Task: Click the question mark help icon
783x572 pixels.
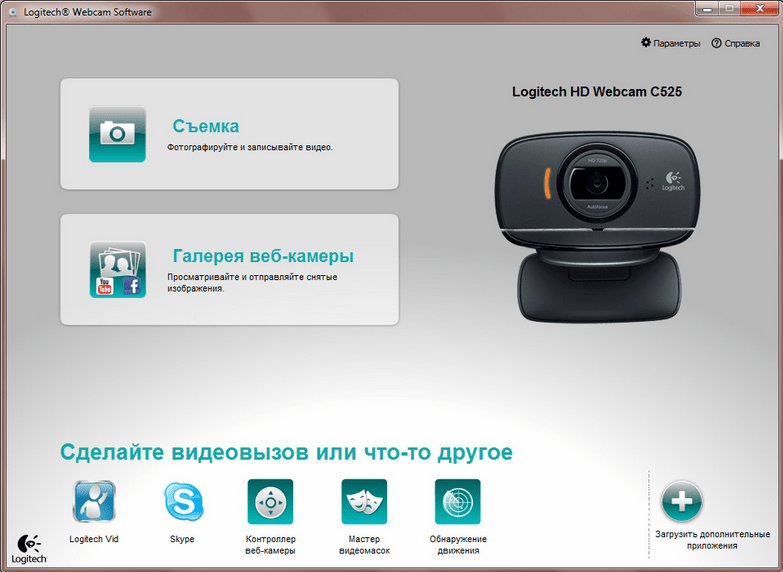Action: tap(717, 43)
